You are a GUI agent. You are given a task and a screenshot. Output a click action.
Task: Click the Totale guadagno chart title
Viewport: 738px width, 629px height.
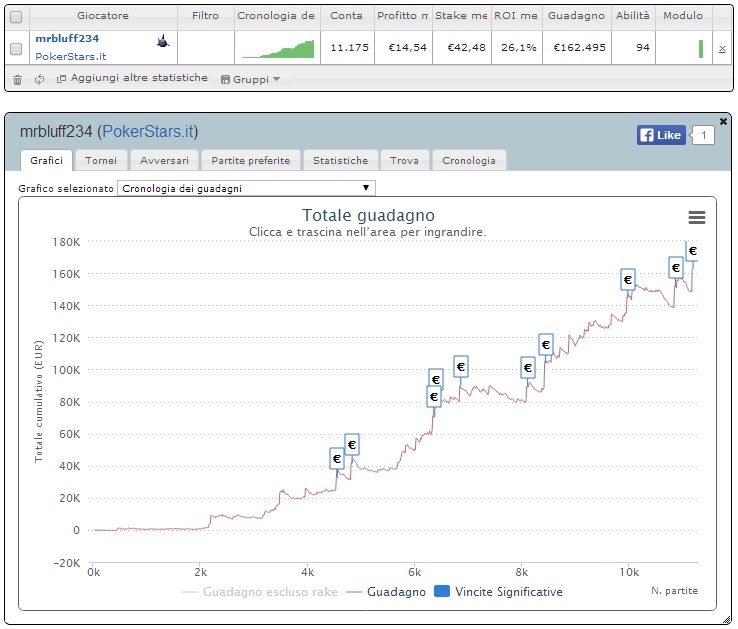click(x=368, y=215)
